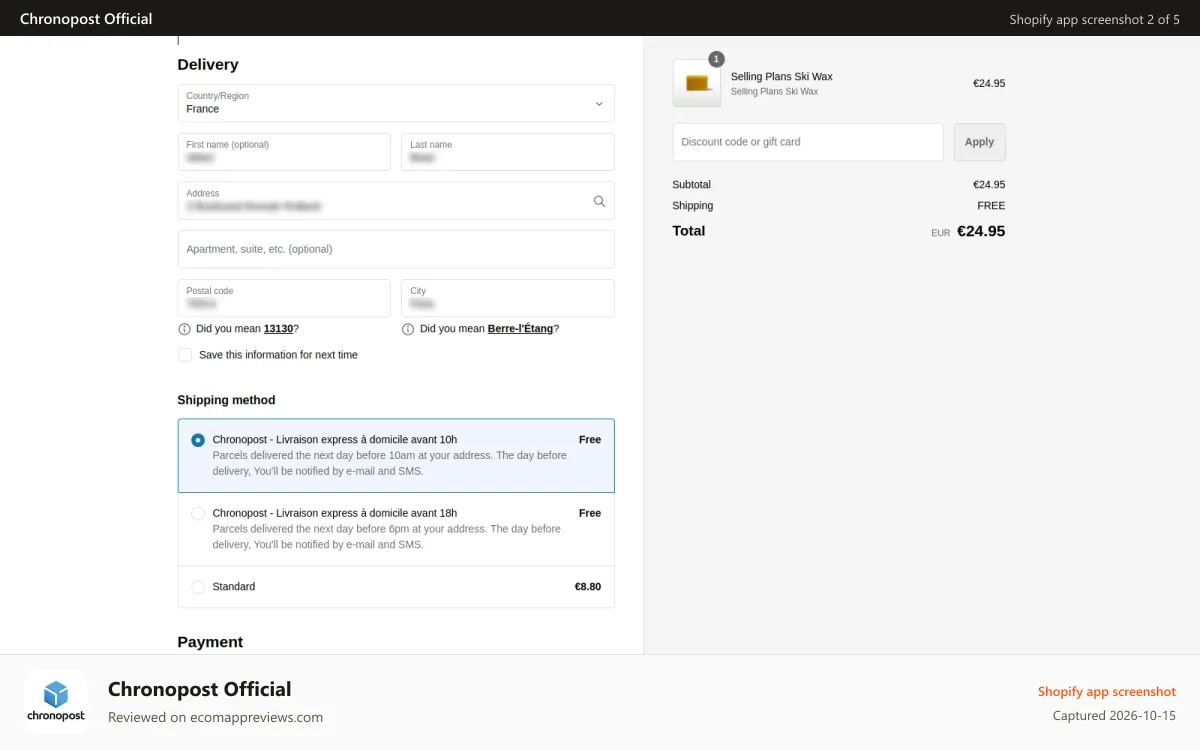1200x750 pixels.
Task: Check Save this information for next time
Action: [x=185, y=355]
